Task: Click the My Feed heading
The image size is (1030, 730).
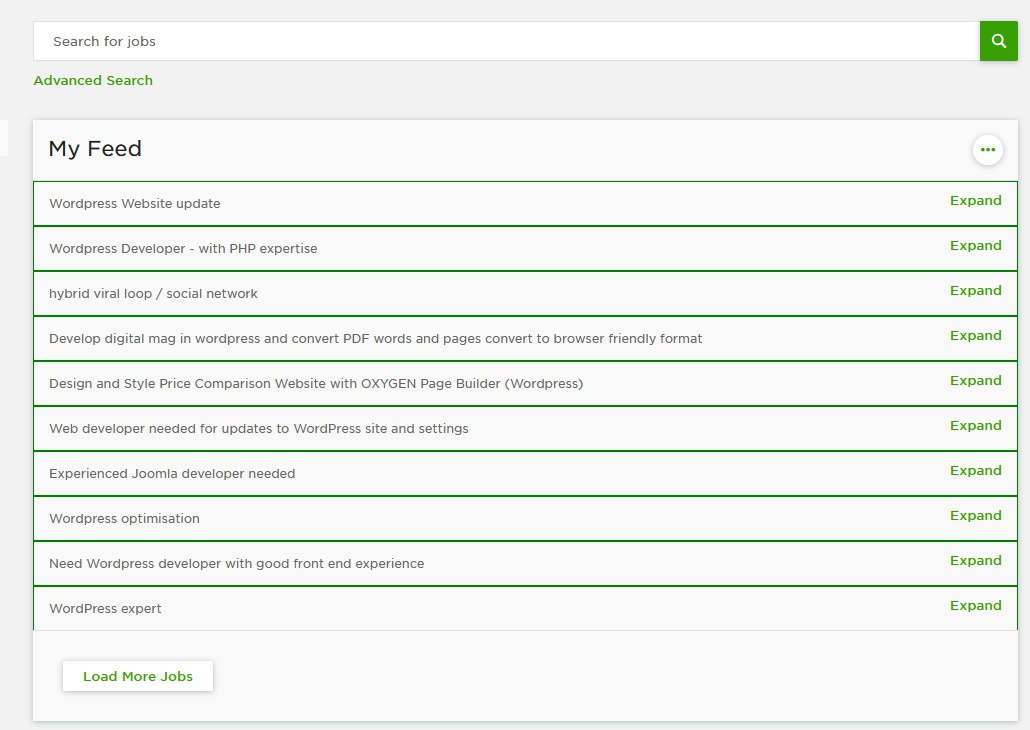Action: pyautogui.click(x=95, y=148)
